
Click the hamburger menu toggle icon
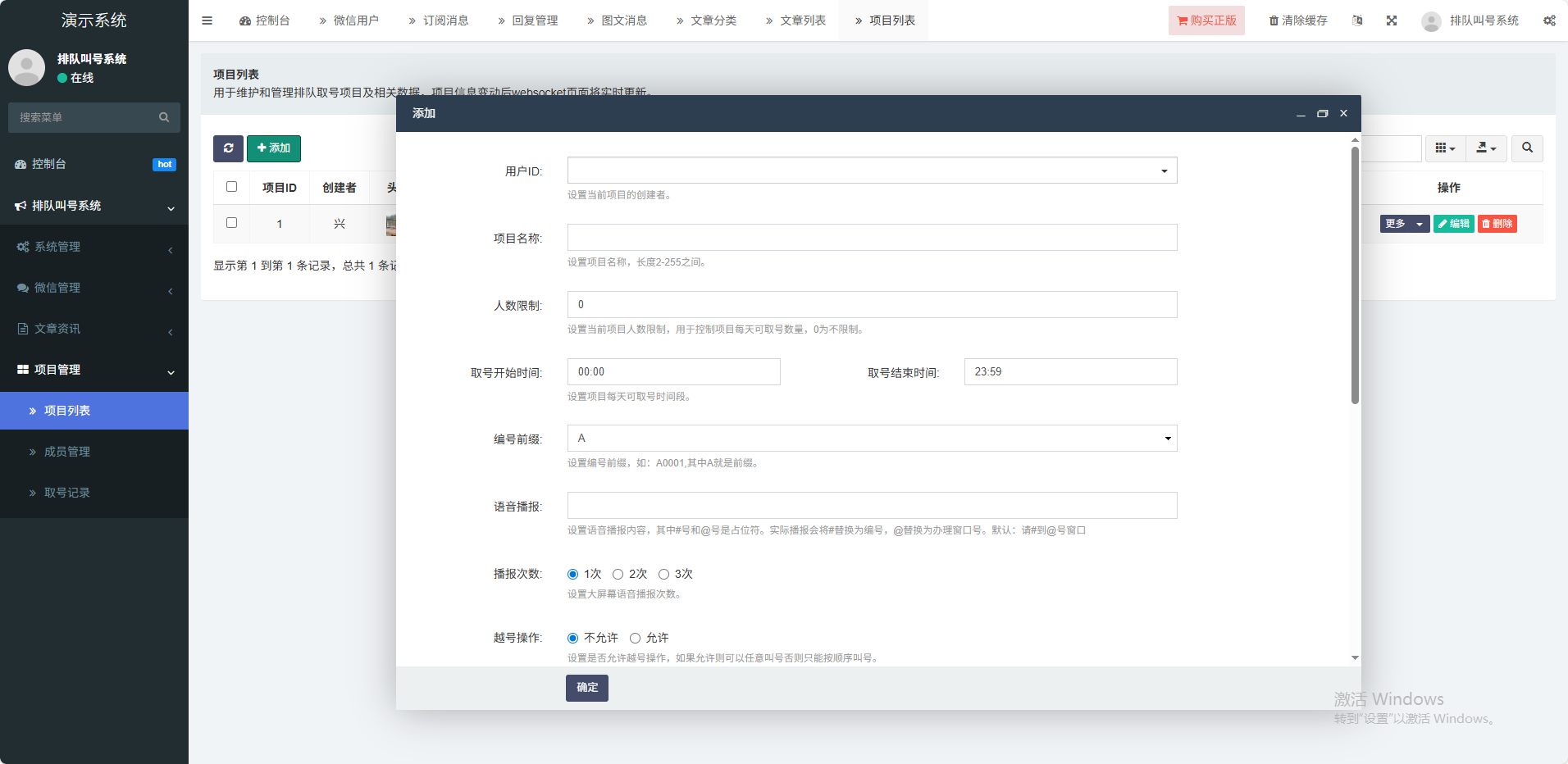(207, 20)
